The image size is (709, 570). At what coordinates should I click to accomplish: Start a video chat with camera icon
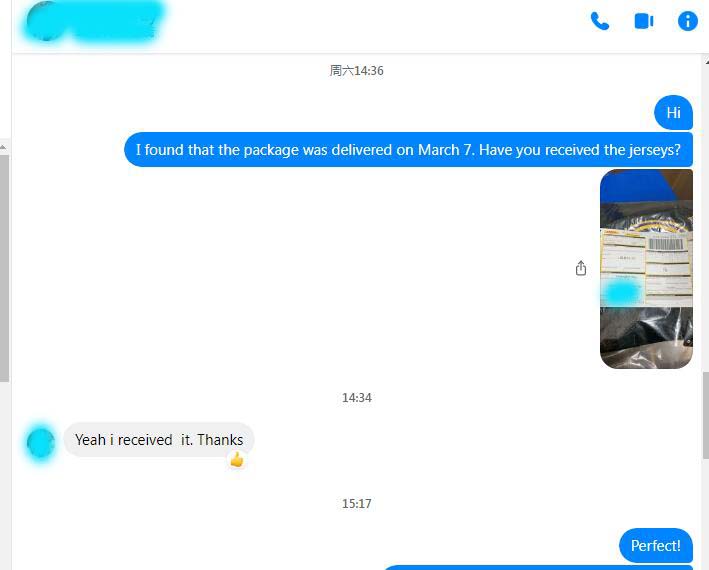[x=644, y=21]
